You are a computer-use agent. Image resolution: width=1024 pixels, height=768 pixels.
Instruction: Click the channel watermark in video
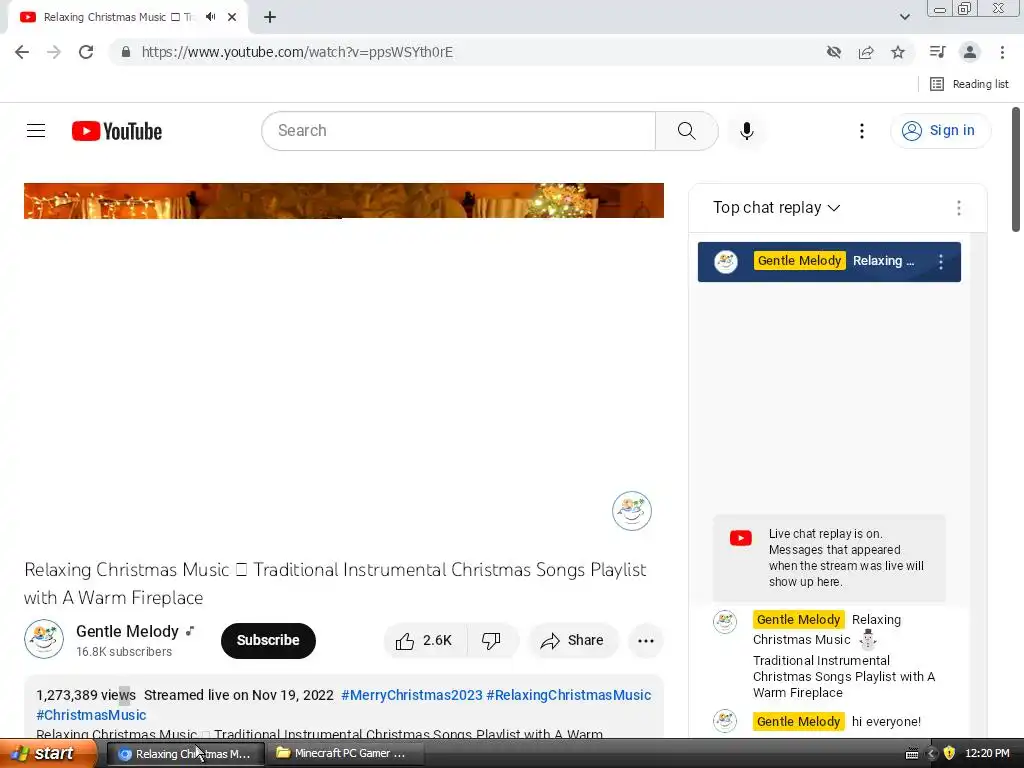click(632, 511)
